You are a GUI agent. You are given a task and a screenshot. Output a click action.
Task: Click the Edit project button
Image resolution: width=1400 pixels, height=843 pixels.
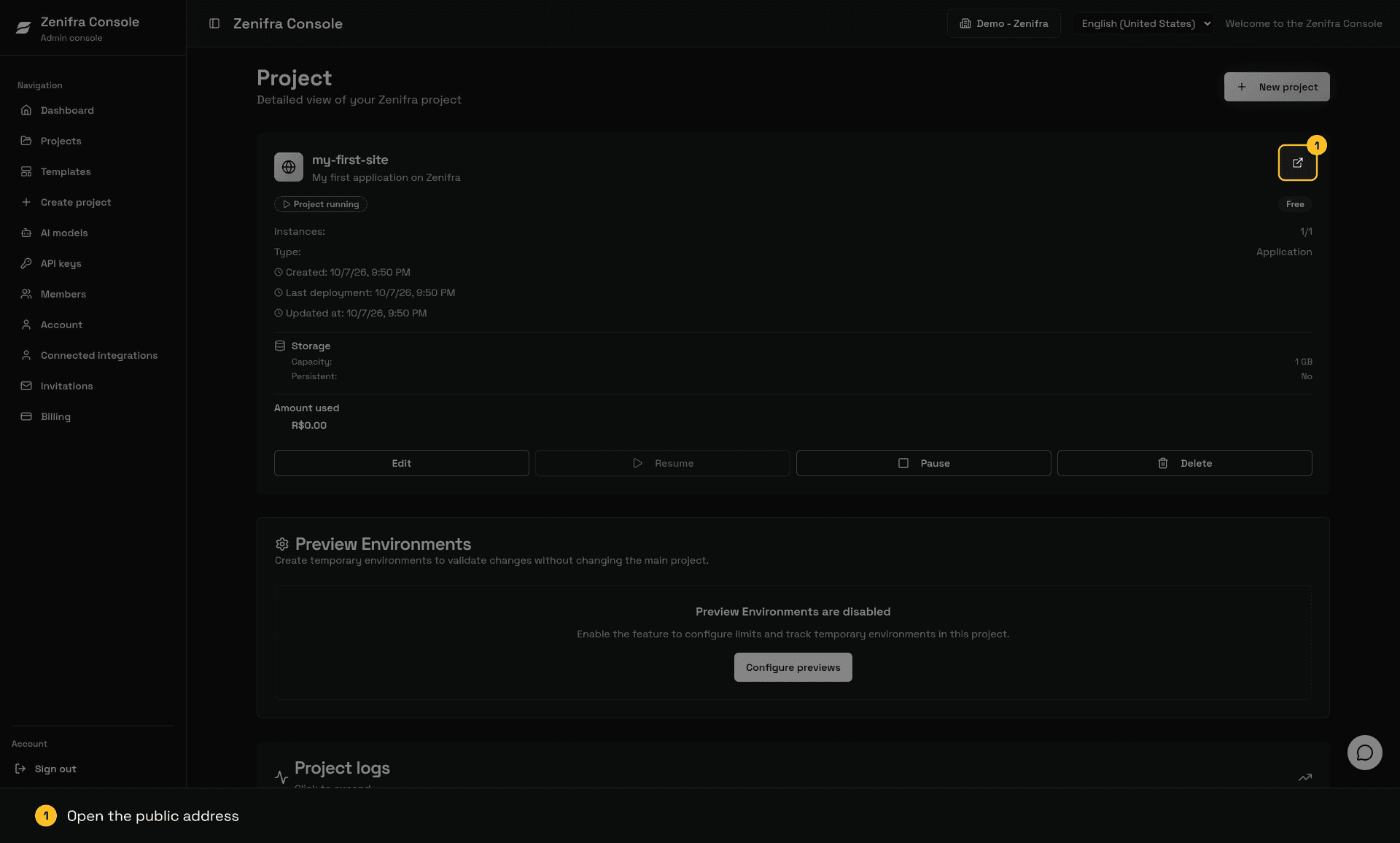pyautogui.click(x=401, y=463)
